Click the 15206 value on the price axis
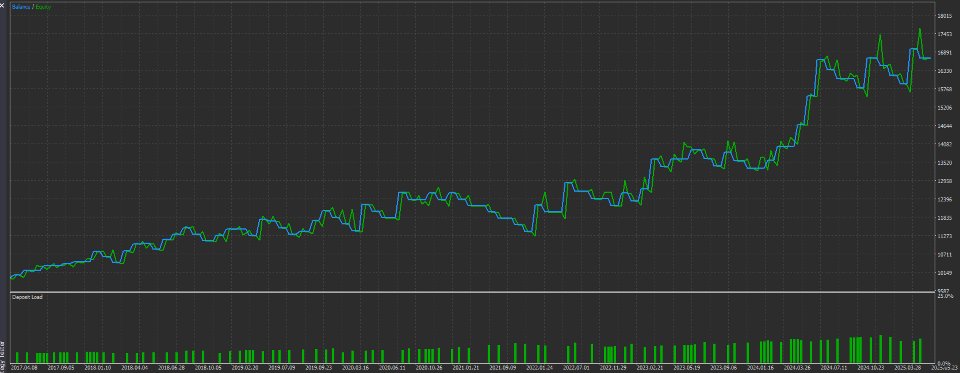Screen dimensions: 960x373 [x=945, y=108]
